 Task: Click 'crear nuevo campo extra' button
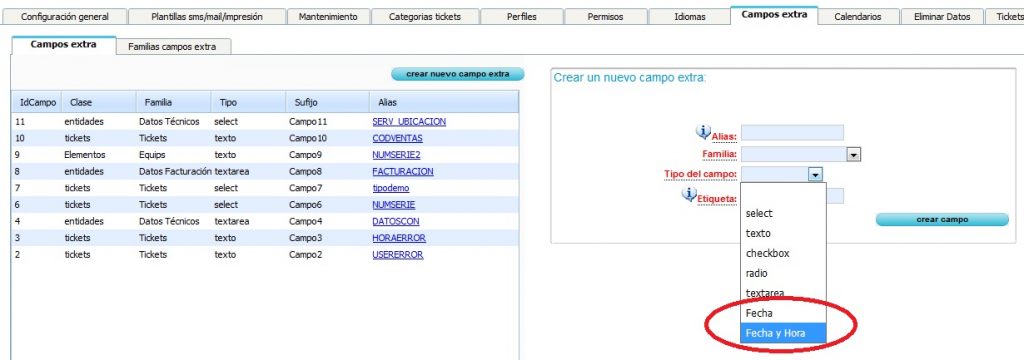coord(457,74)
